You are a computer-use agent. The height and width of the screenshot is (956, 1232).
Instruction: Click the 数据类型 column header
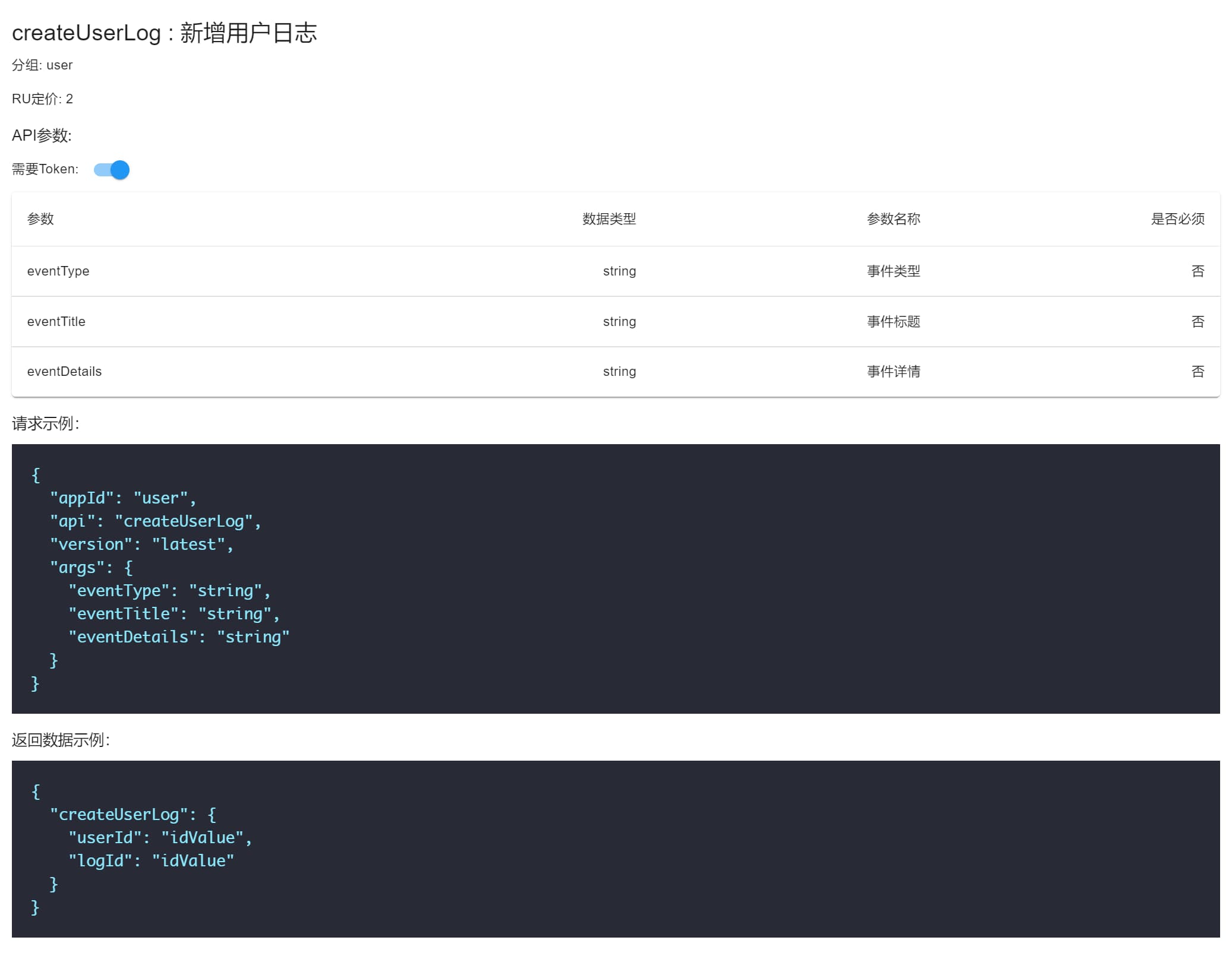(609, 219)
